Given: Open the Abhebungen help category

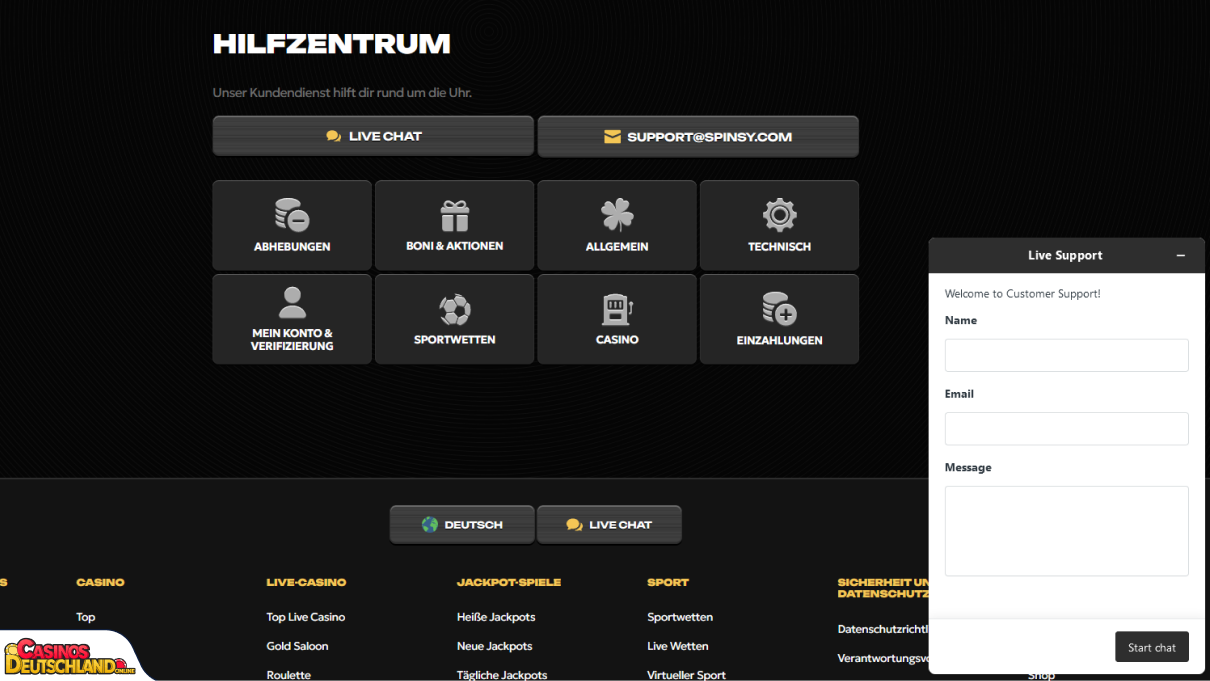Looking at the screenshot, I should 292,225.
